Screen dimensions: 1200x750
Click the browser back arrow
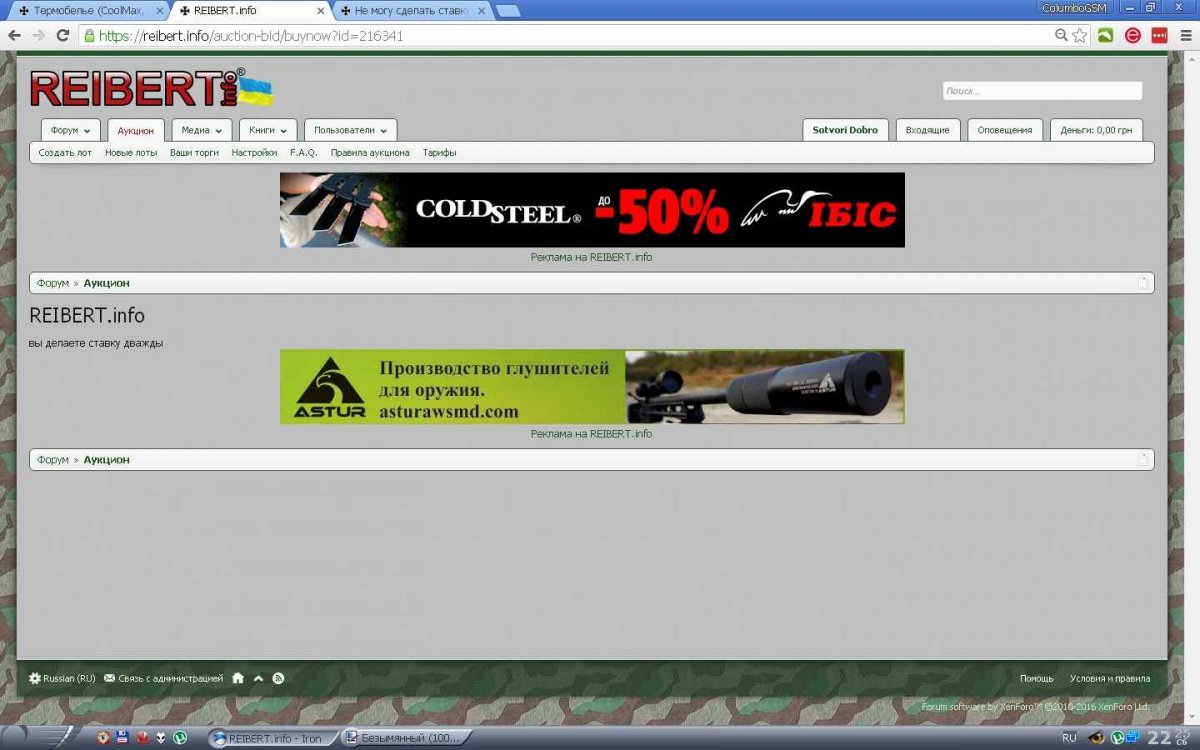pyautogui.click(x=14, y=35)
